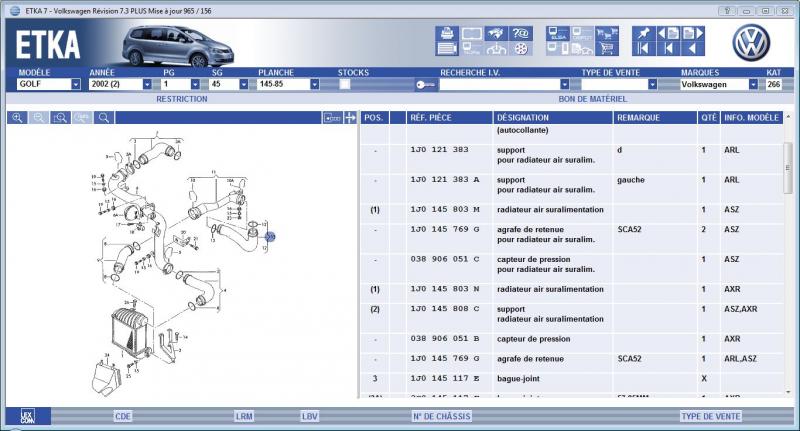Click the RESTRICTION tab label
This screenshot has width=800, height=431.
click(182, 99)
